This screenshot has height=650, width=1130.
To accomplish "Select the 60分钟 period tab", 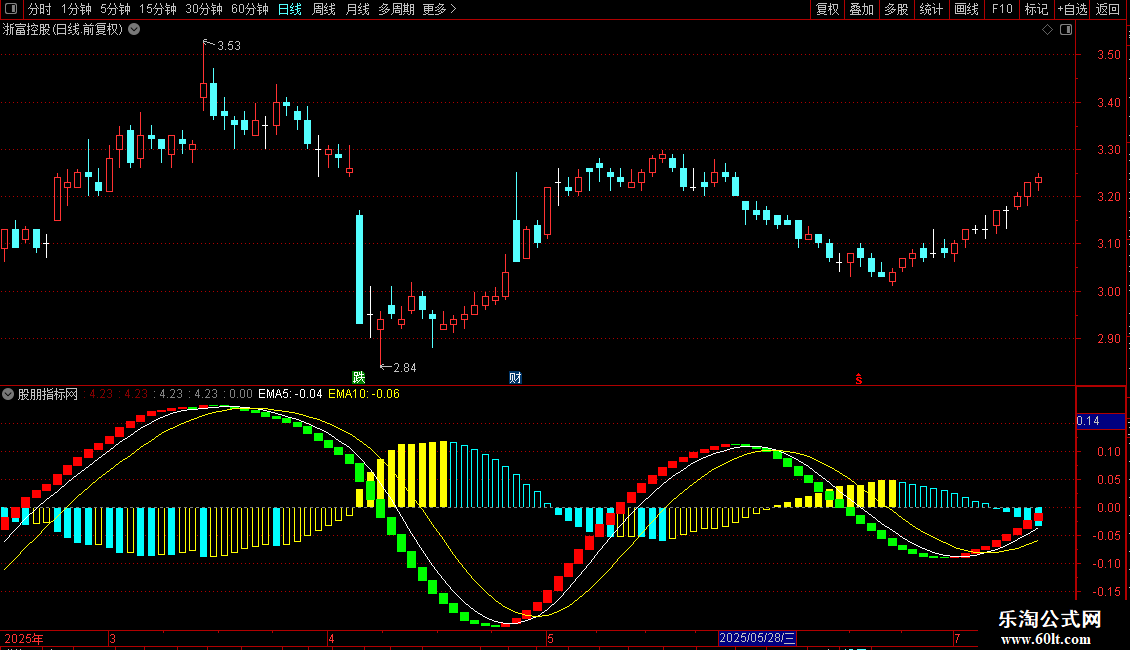I will (250, 9).
